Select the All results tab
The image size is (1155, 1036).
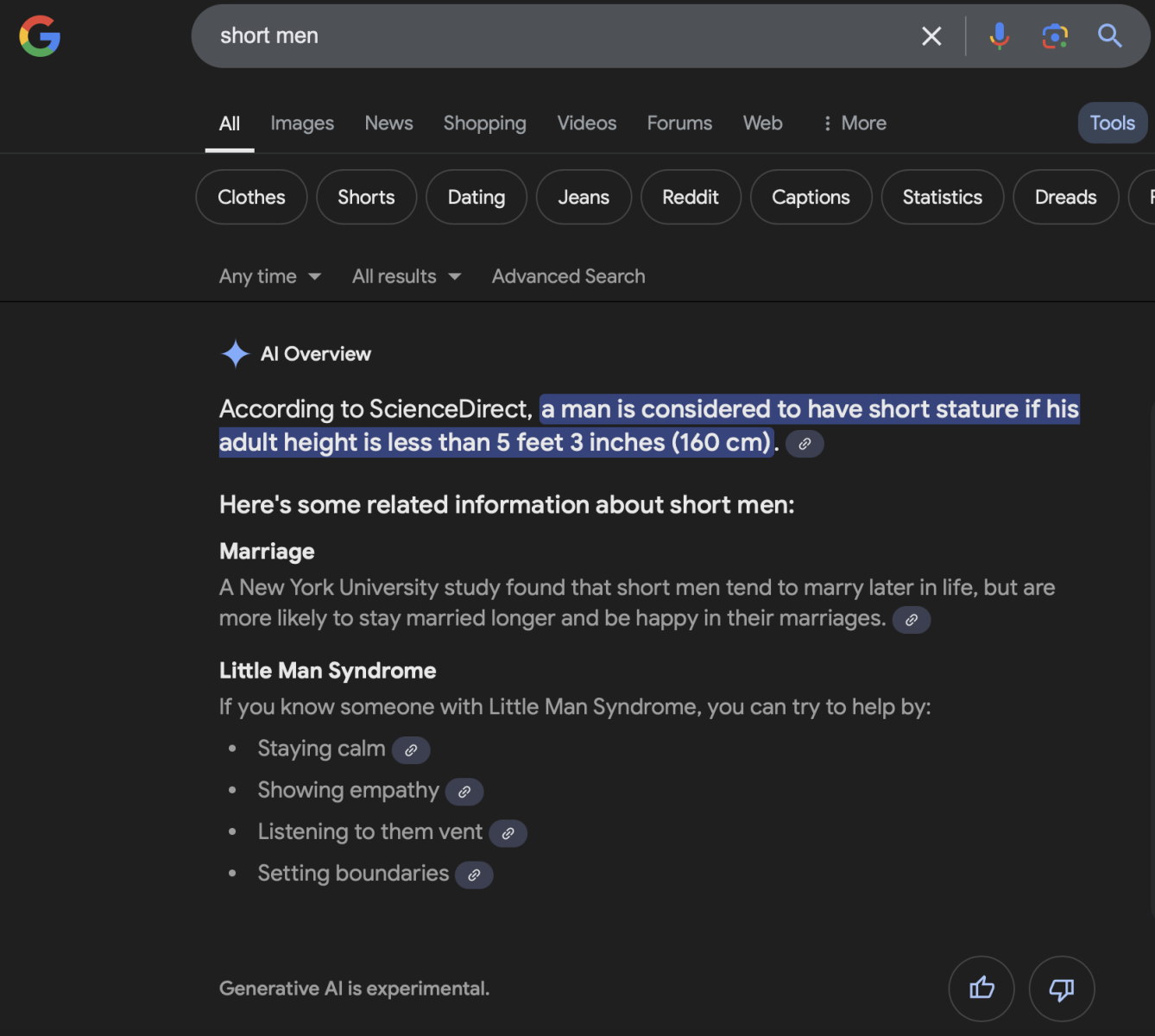[x=230, y=123]
